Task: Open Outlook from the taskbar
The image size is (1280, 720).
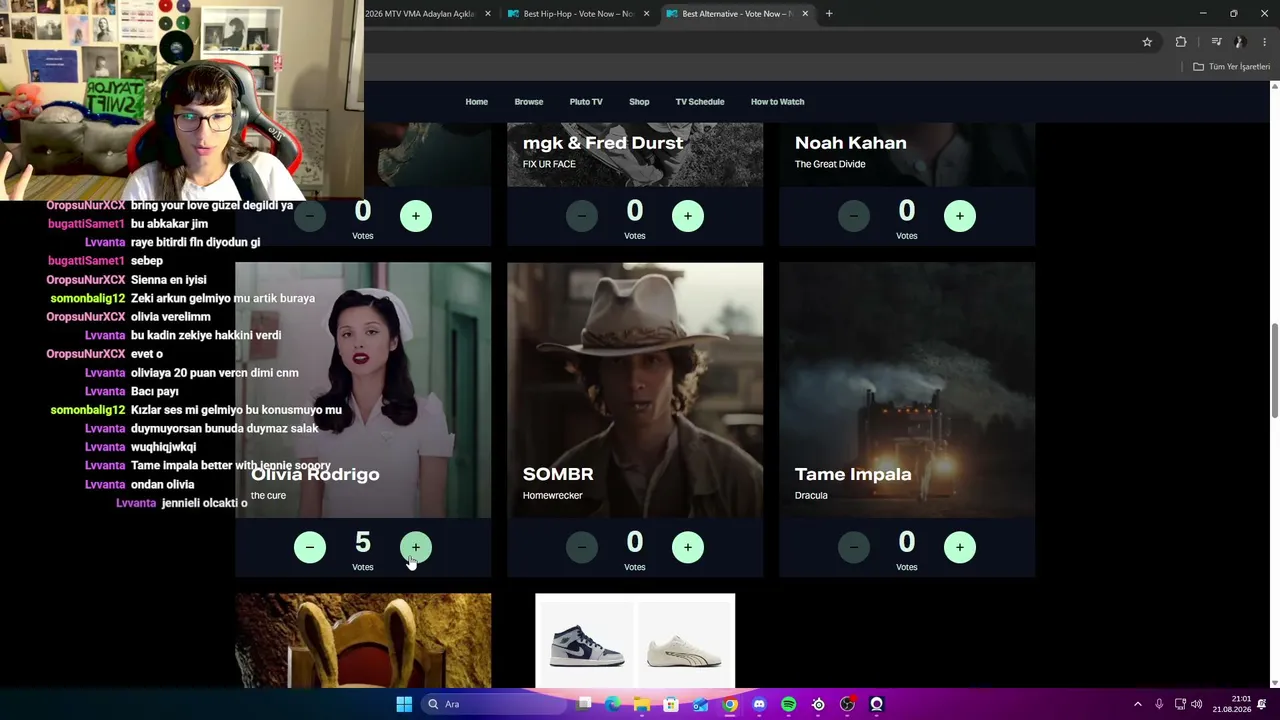Action: [700, 704]
